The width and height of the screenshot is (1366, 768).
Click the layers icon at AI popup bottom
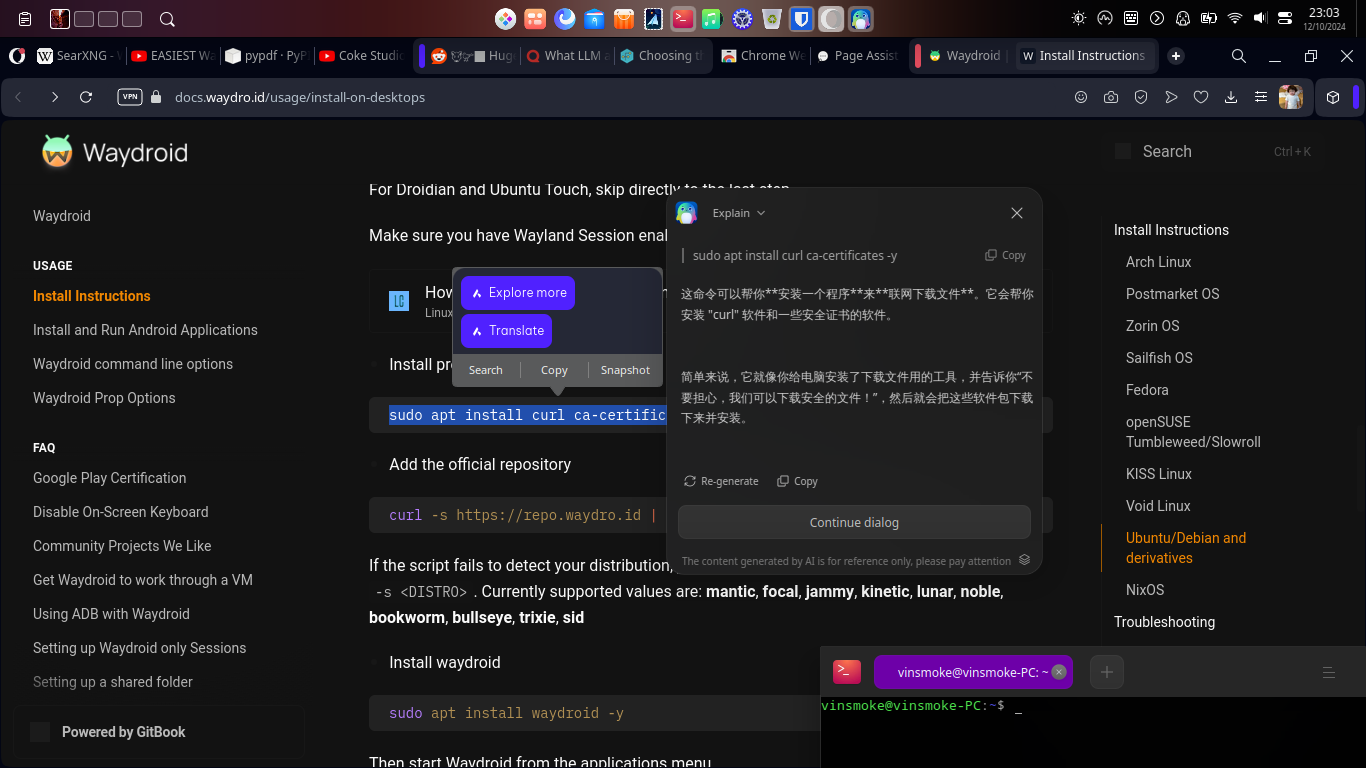coord(1025,560)
